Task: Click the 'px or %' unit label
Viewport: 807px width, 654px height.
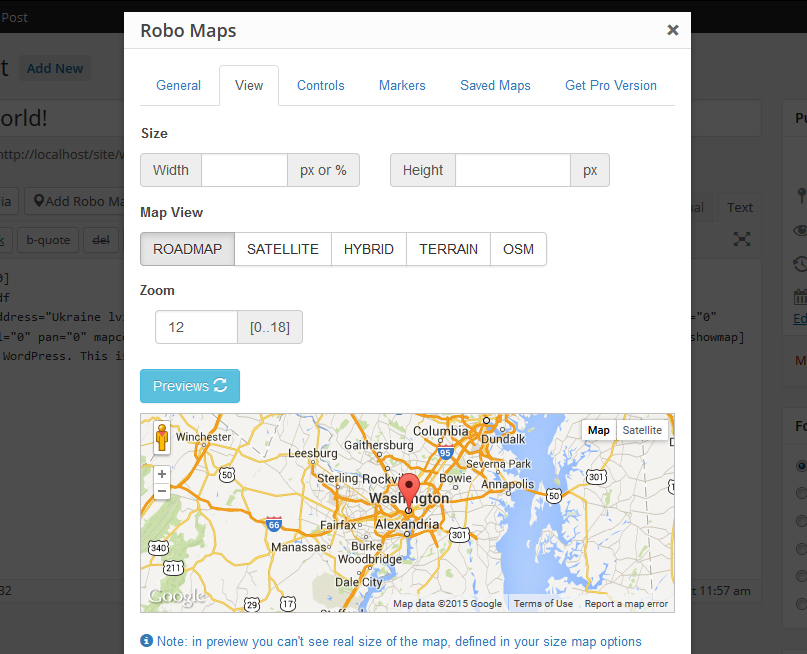Action: 323,170
